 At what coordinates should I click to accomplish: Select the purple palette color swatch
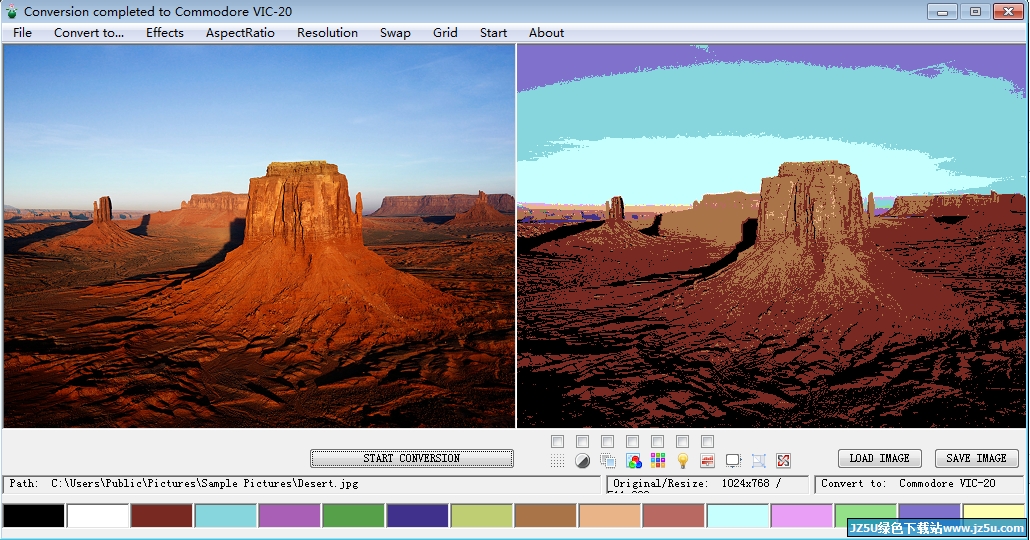[x=290, y=516]
